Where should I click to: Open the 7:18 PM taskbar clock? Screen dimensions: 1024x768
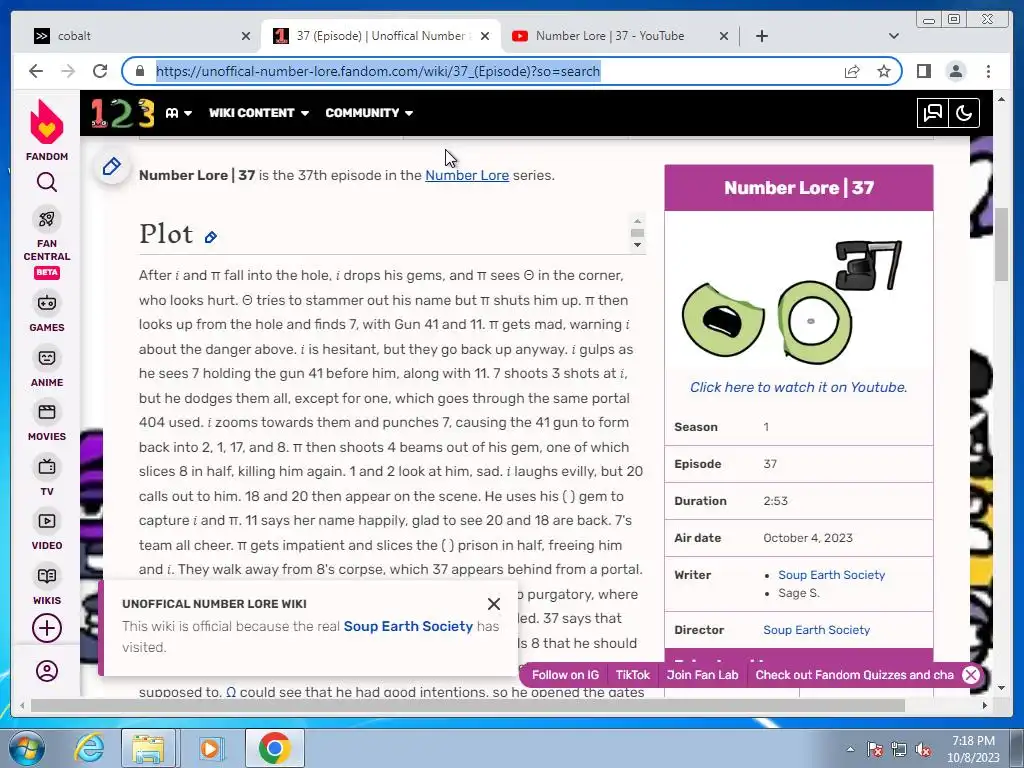973,749
